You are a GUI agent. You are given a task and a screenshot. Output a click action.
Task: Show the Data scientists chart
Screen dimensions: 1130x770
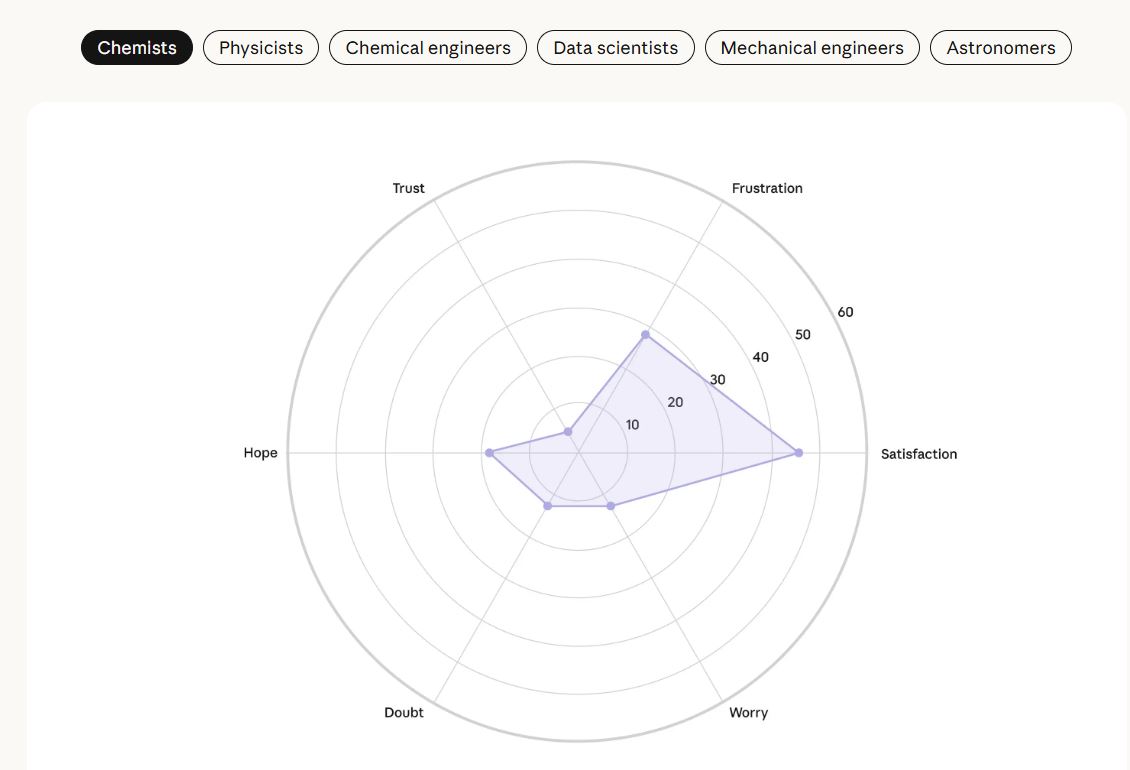tap(616, 48)
